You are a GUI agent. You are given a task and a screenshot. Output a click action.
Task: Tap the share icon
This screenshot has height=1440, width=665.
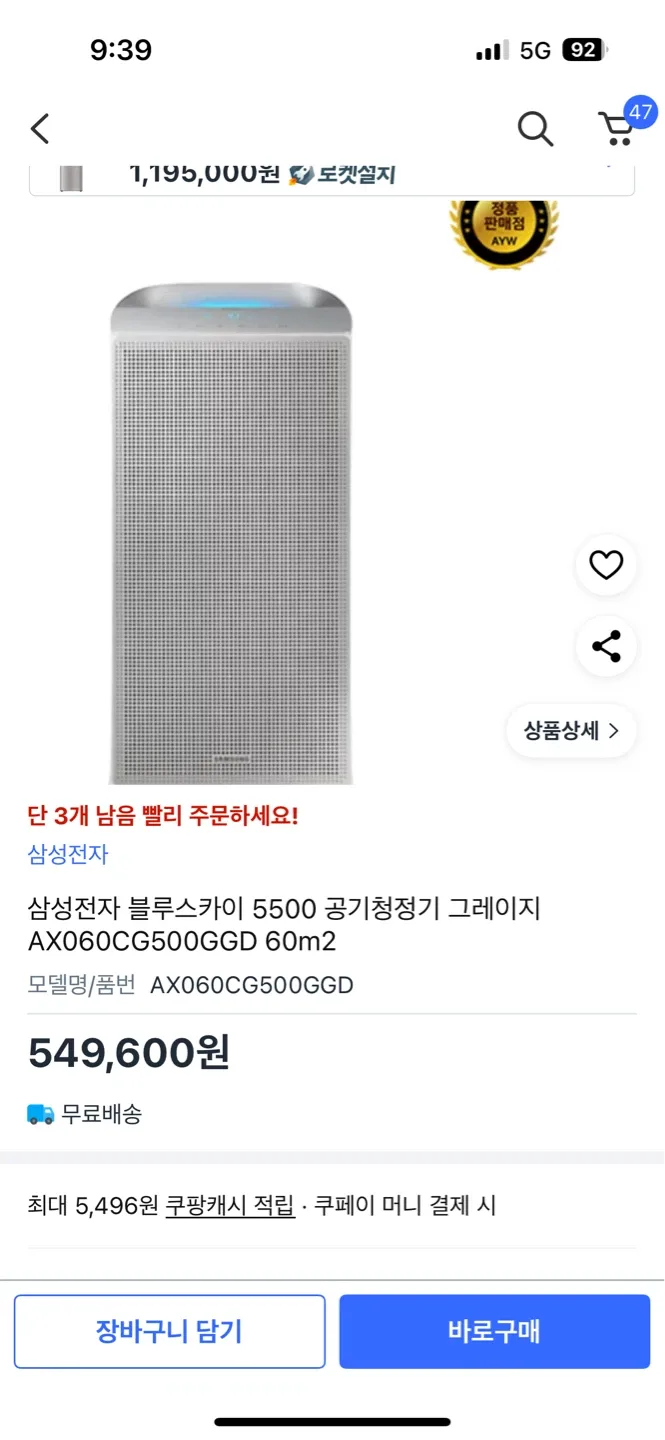(x=606, y=646)
